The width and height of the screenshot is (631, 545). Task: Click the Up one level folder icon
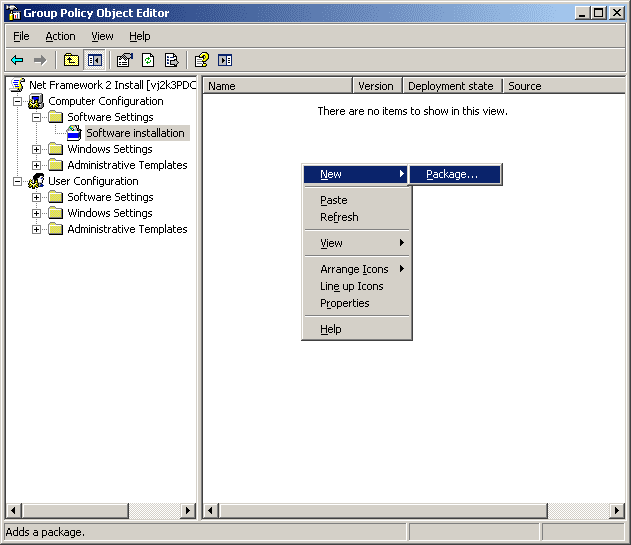pos(71,60)
